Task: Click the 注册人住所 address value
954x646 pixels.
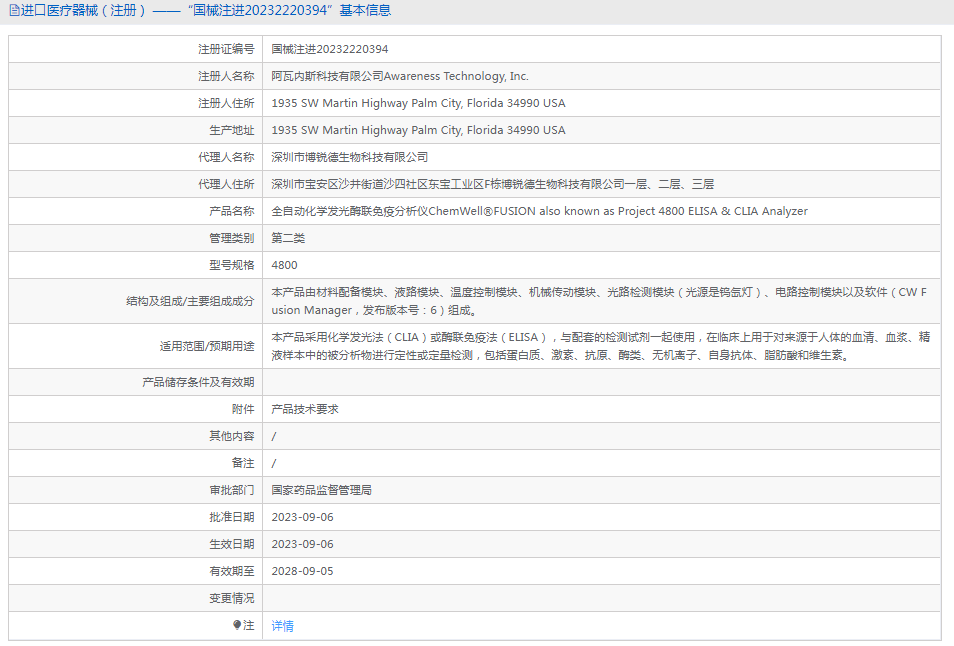Action: point(418,103)
